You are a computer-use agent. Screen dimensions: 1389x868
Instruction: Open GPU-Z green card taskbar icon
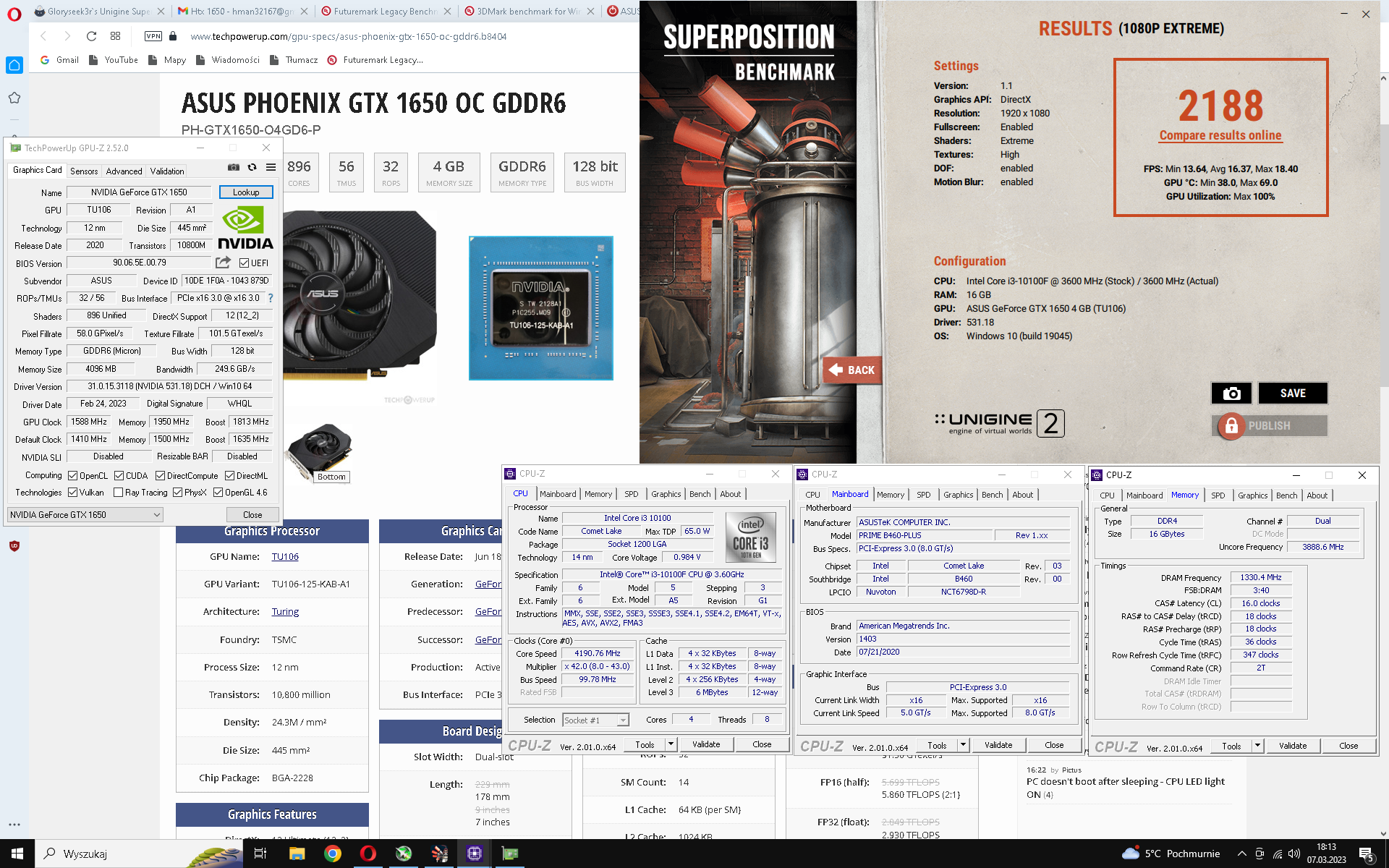pos(510,854)
